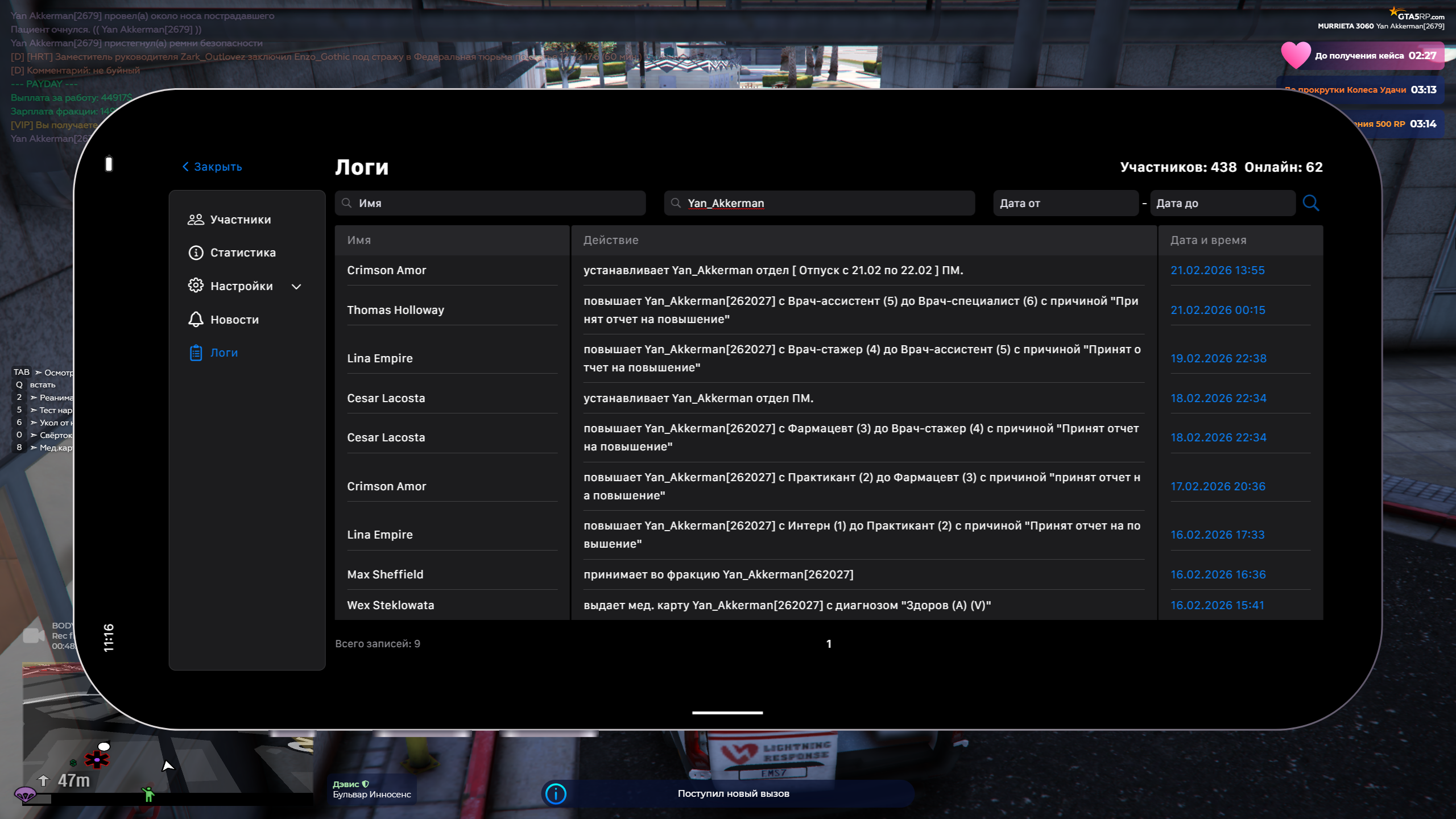Switch to the Статистика section
Viewport: 1456px width, 819px height.
243,253
